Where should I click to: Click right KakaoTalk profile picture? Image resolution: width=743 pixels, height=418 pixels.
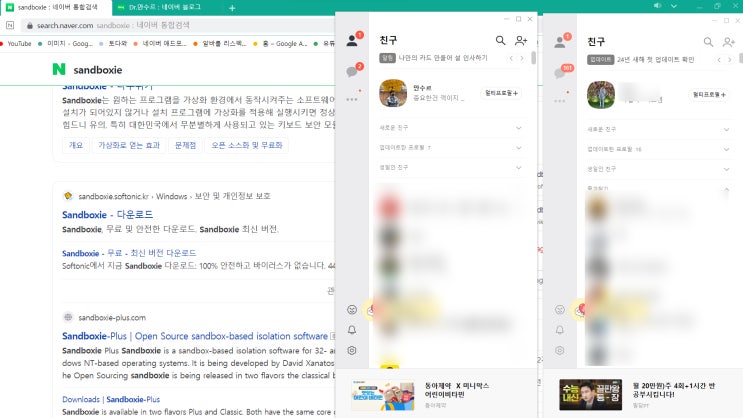tap(601, 95)
